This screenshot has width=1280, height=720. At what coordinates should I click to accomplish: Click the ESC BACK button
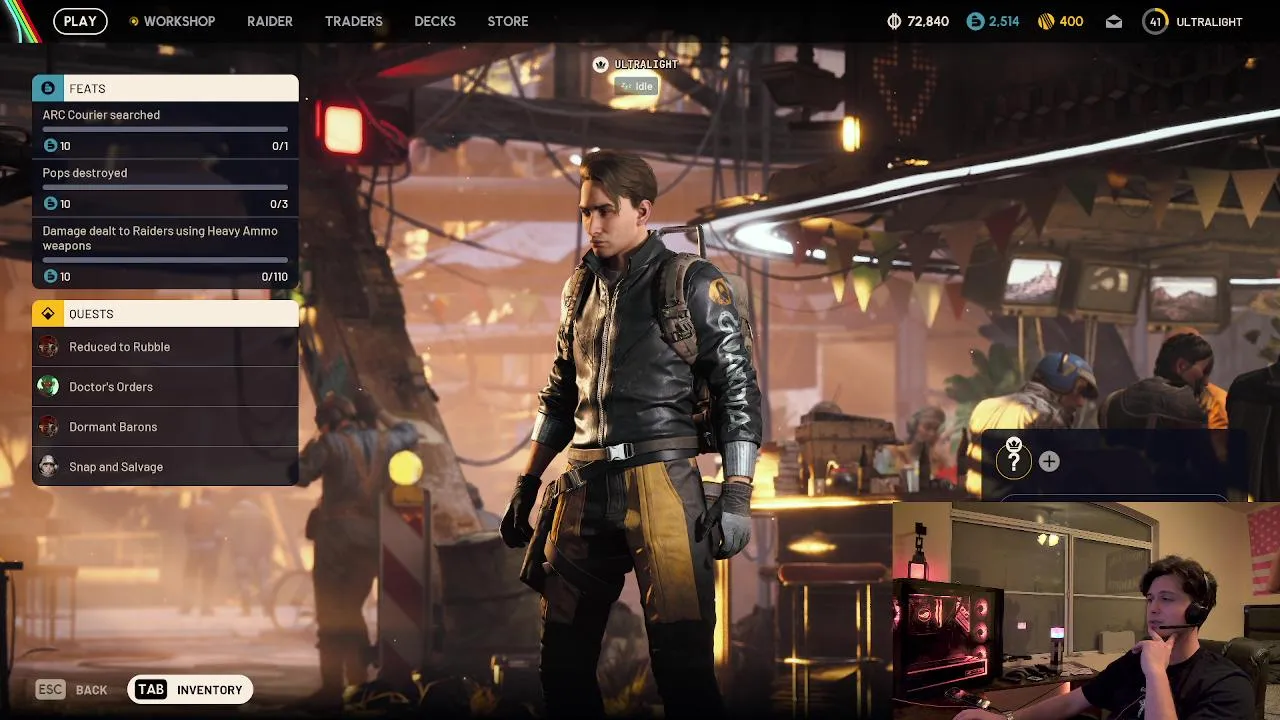pyautogui.click(x=71, y=690)
